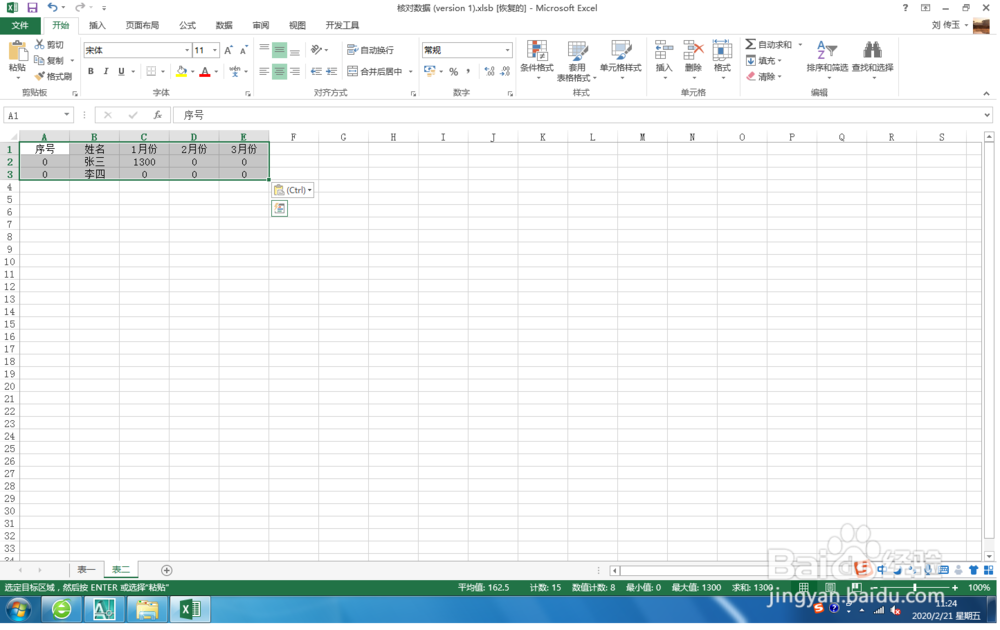The image size is (1000, 630).
Task: Toggle center horizontal alignment
Action: [x=279, y=71]
